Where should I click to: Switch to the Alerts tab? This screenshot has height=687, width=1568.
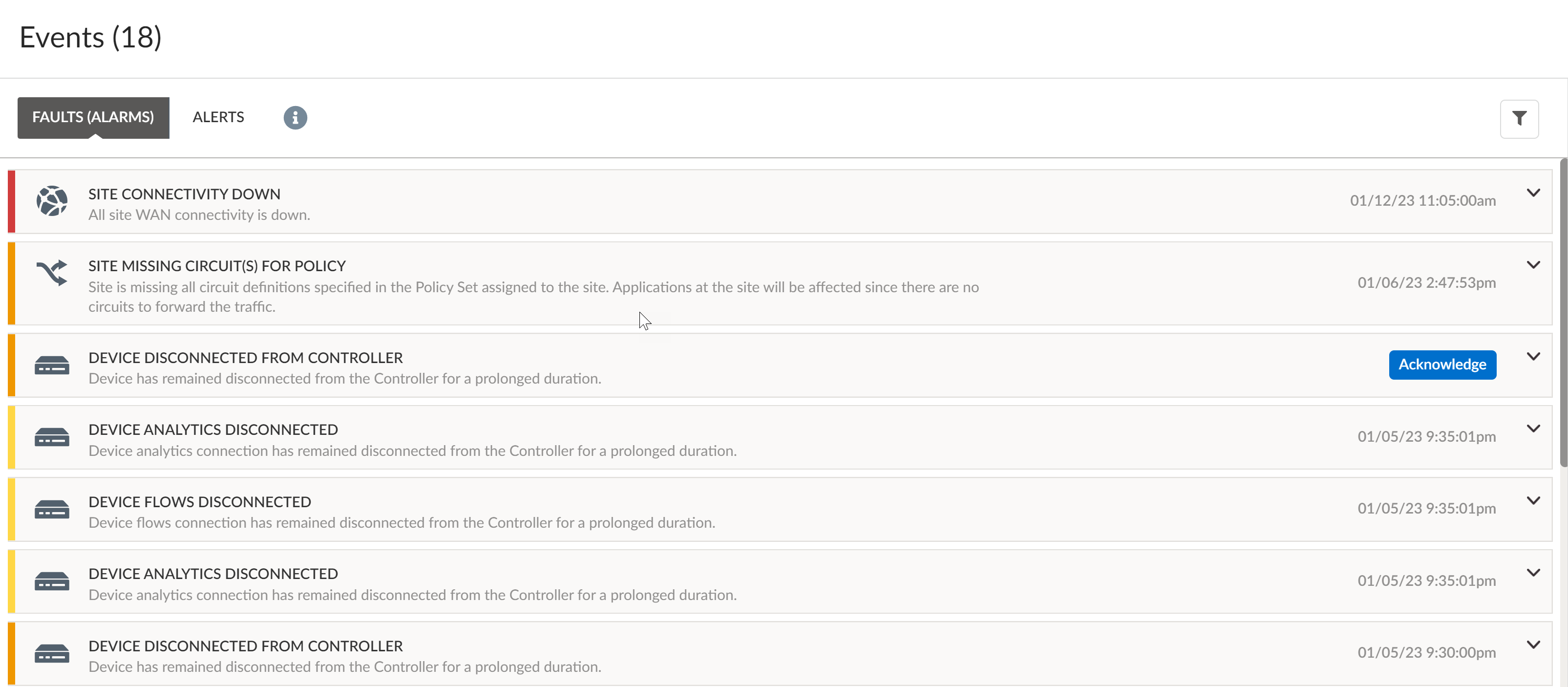[218, 117]
